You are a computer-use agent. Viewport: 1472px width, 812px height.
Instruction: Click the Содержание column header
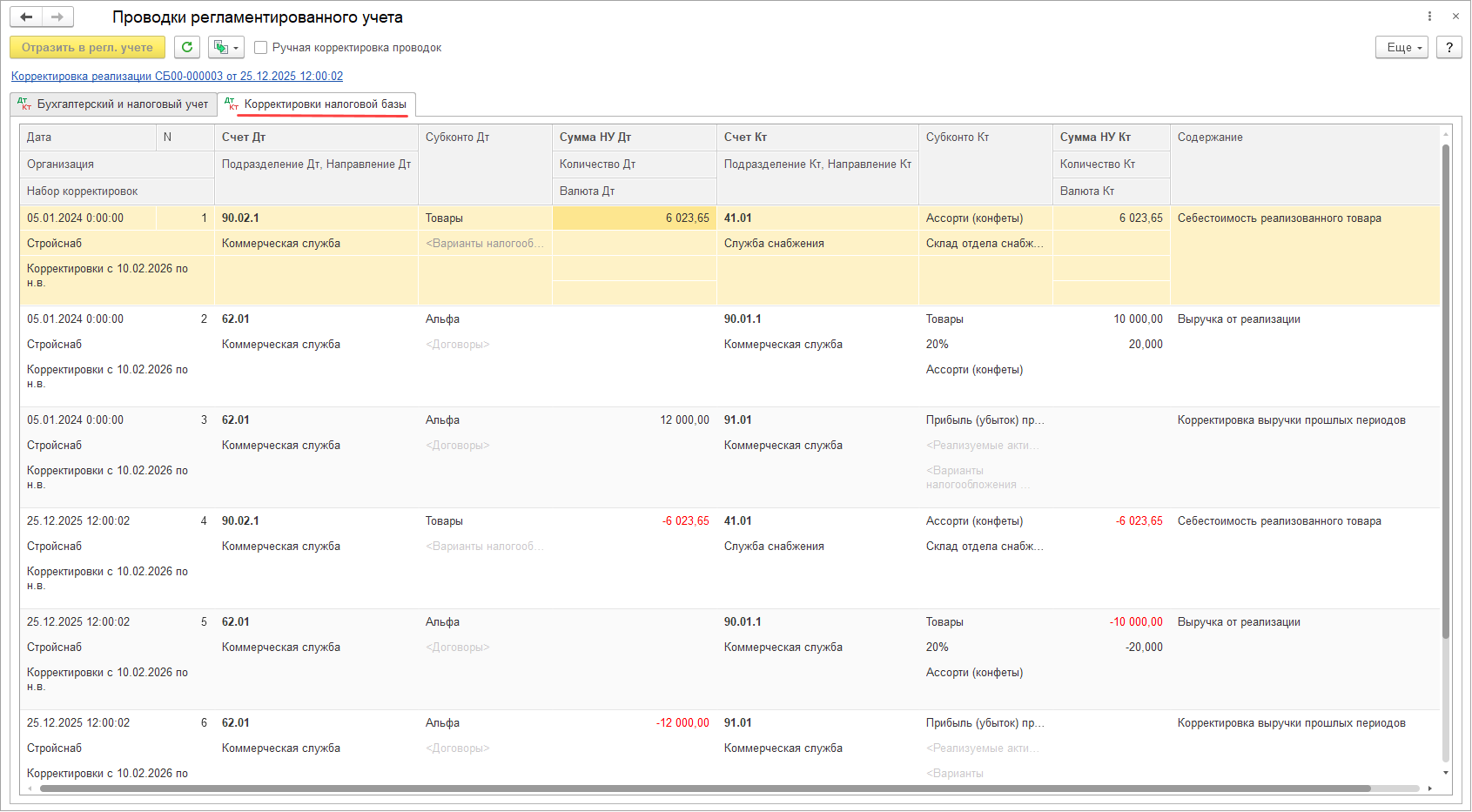1210,138
